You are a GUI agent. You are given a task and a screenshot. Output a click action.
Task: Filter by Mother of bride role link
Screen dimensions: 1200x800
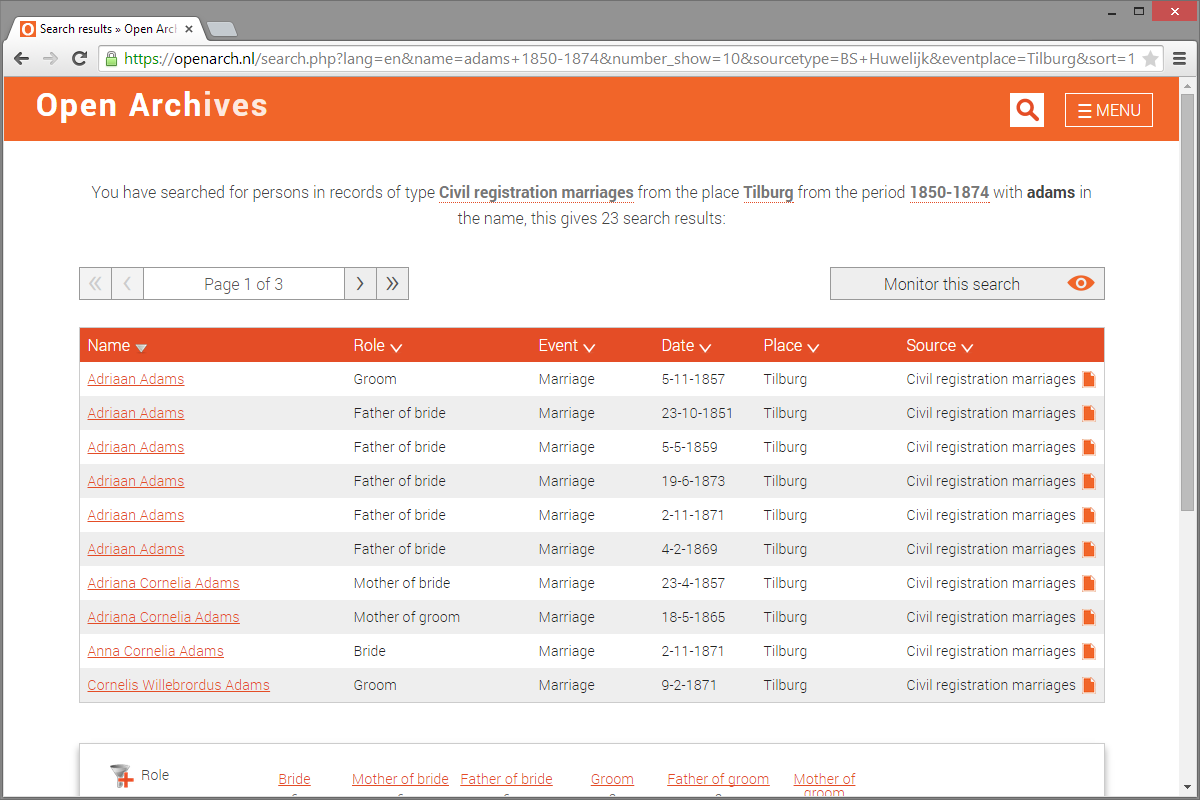400,779
